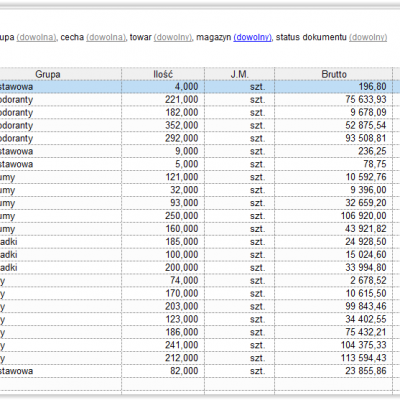Open the status dokumentu (dowolny) link
The image size is (400, 400).
click(x=368, y=37)
